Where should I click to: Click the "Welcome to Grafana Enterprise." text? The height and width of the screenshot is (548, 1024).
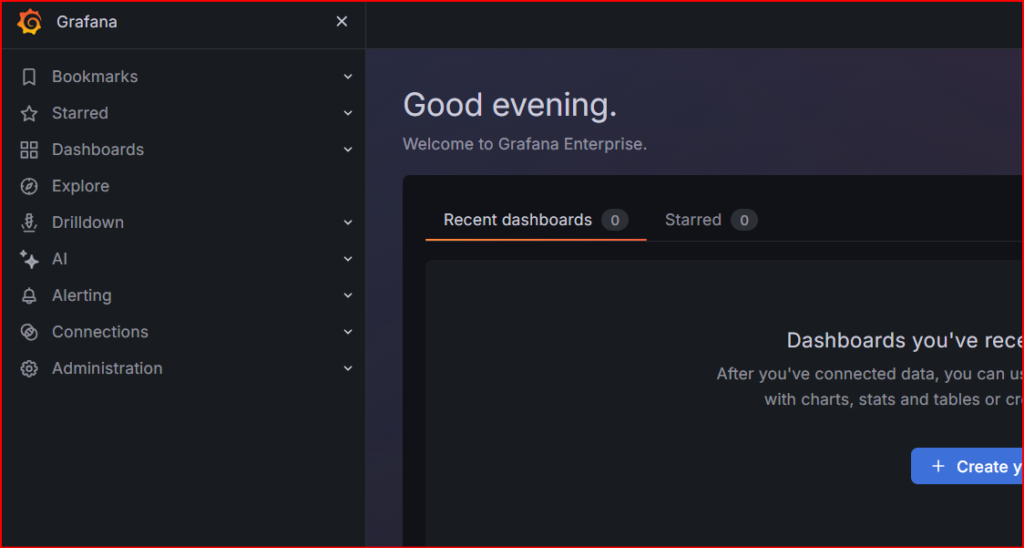click(x=524, y=144)
